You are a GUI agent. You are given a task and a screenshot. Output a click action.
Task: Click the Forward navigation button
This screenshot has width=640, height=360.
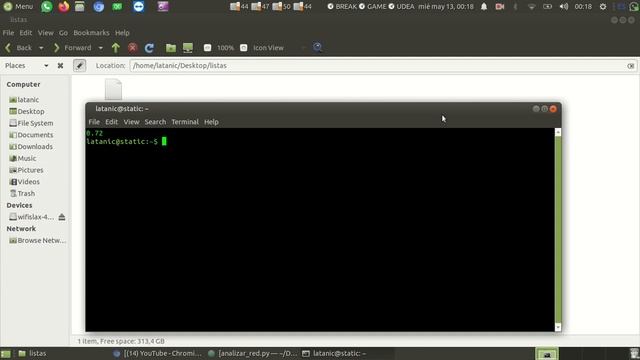pos(72,48)
